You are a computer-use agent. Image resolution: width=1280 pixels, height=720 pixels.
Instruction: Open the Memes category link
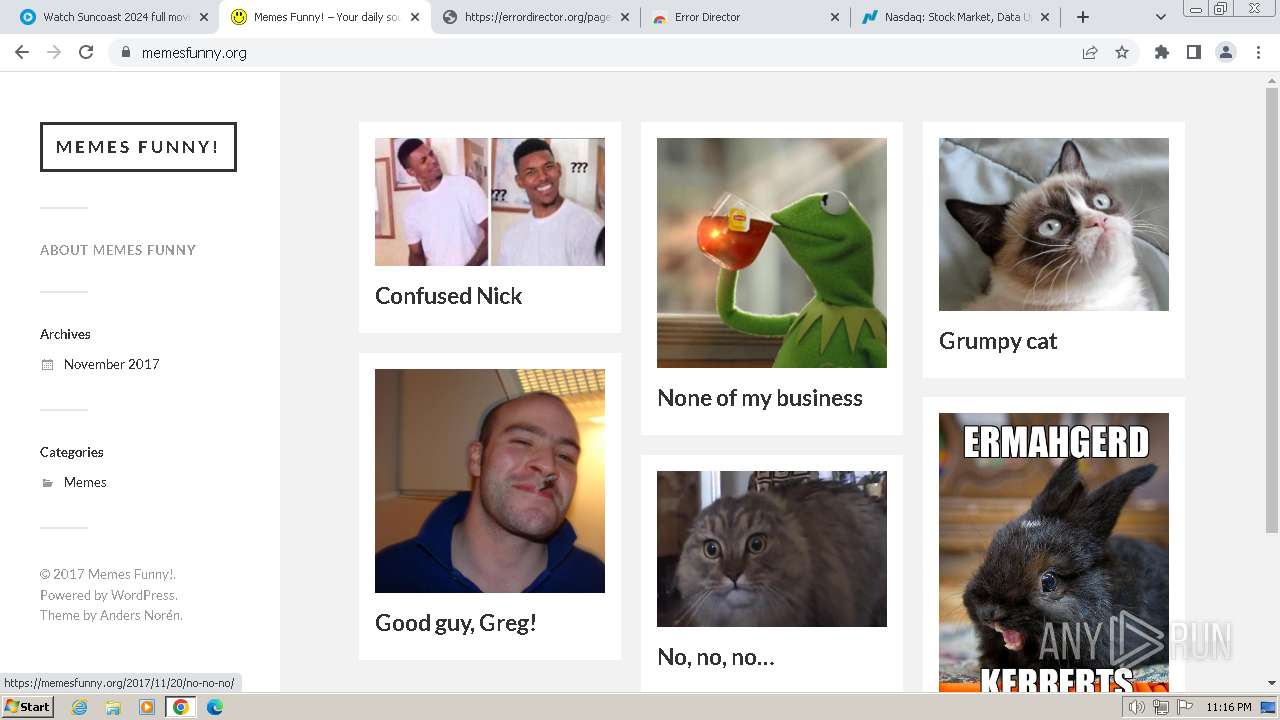coord(85,482)
